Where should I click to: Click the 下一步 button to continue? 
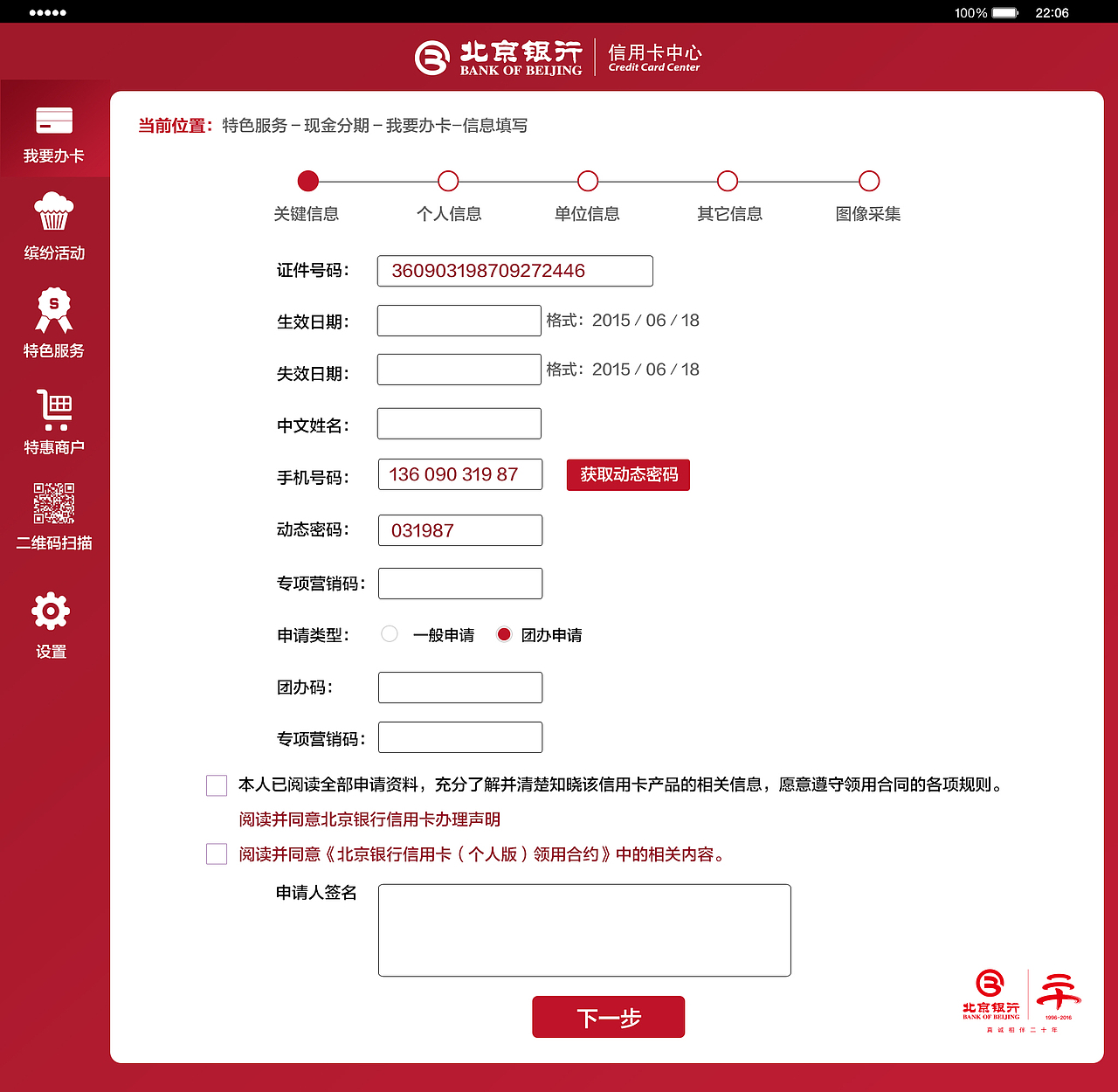(x=608, y=1017)
